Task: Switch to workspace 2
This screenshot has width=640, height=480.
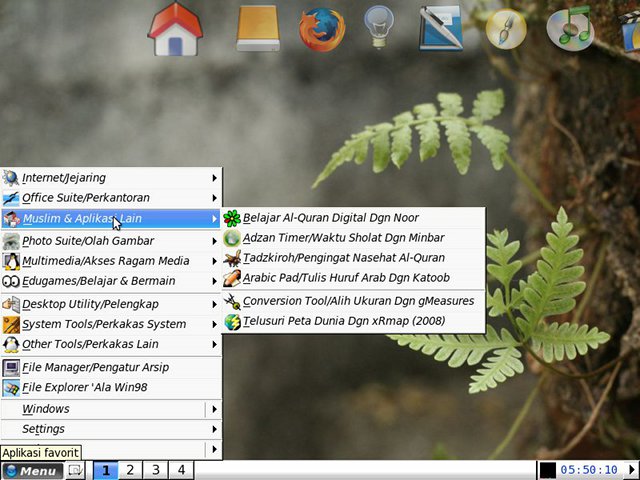Action: (130, 470)
